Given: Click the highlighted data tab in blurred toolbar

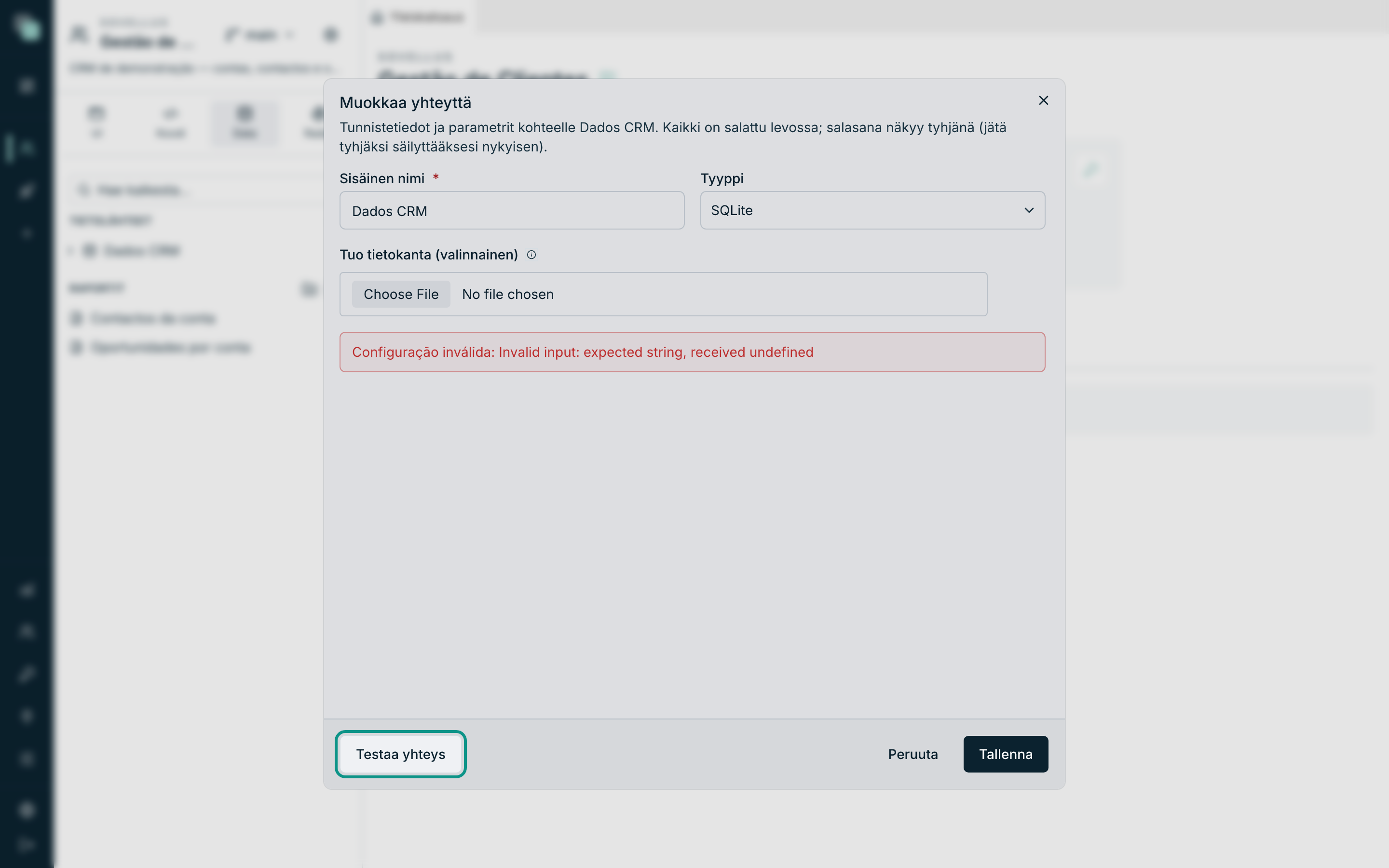Looking at the screenshot, I should click(245, 122).
